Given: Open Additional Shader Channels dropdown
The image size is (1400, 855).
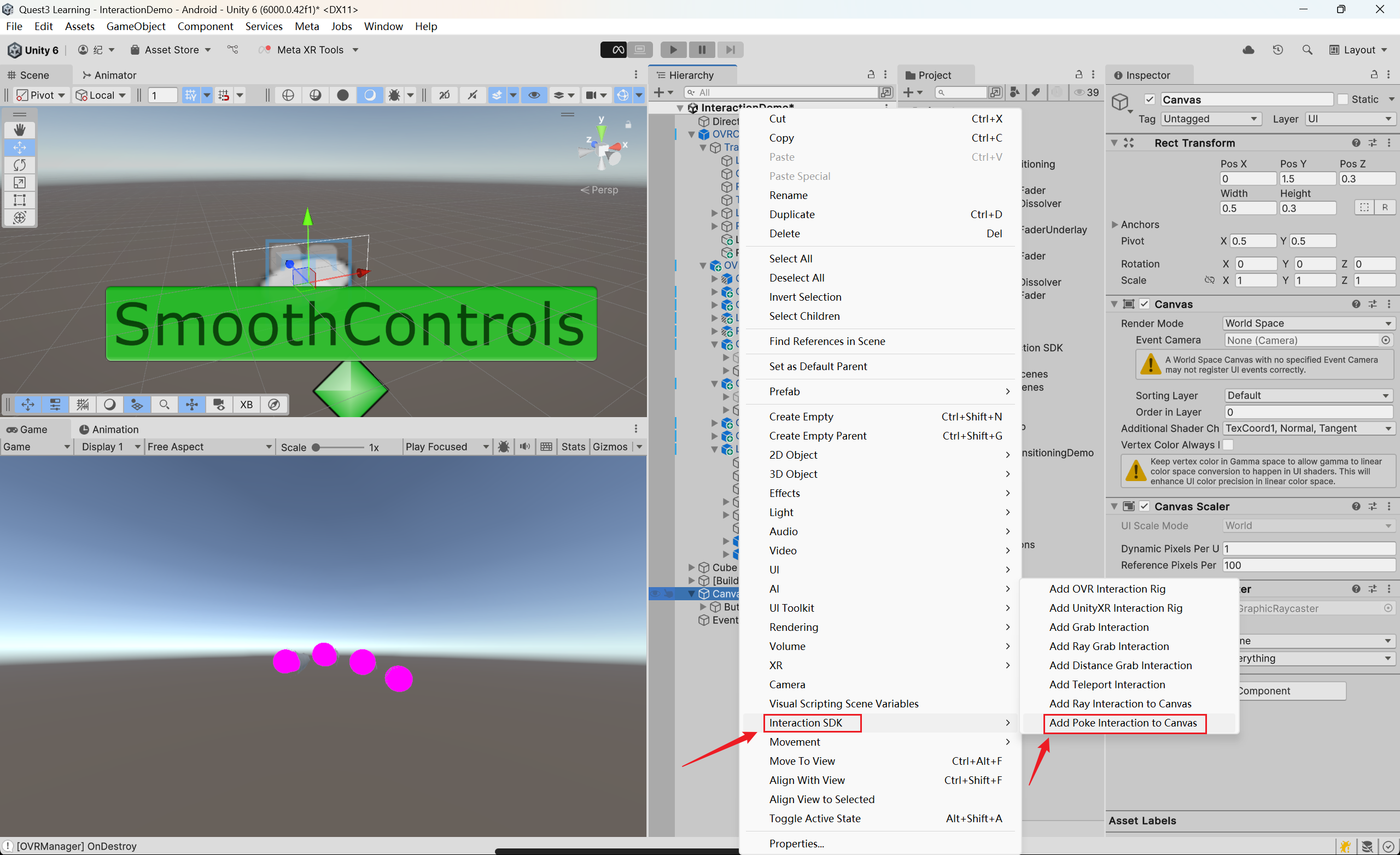Looking at the screenshot, I should [x=1308, y=429].
